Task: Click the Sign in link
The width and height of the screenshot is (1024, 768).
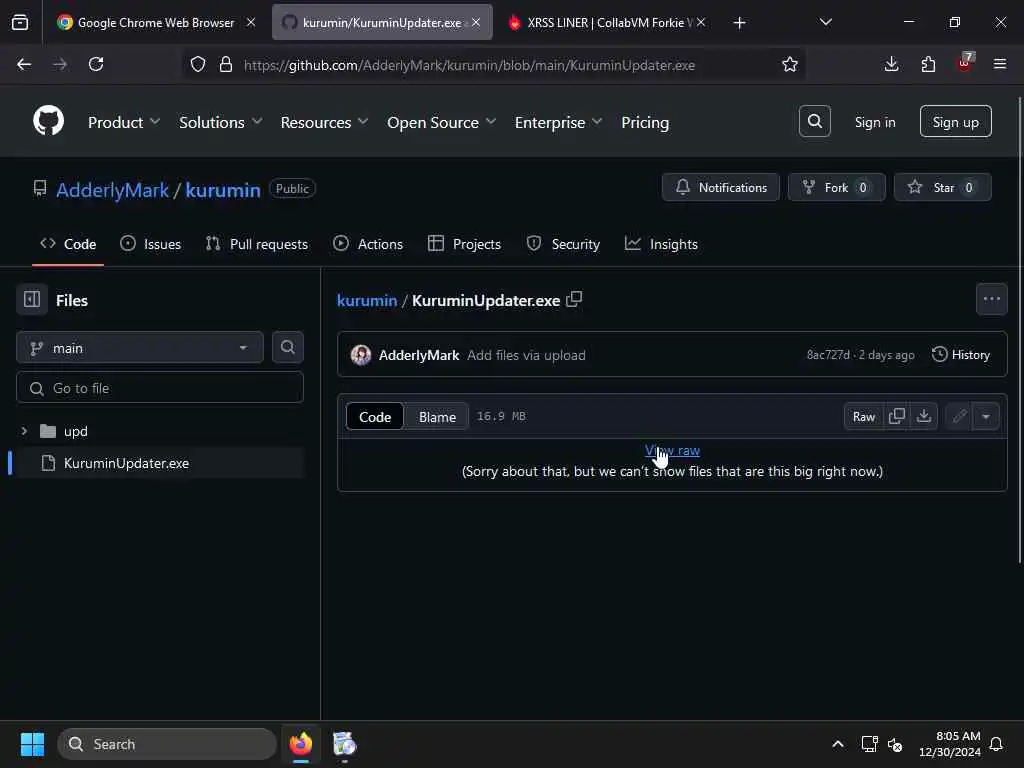Action: 875,122
